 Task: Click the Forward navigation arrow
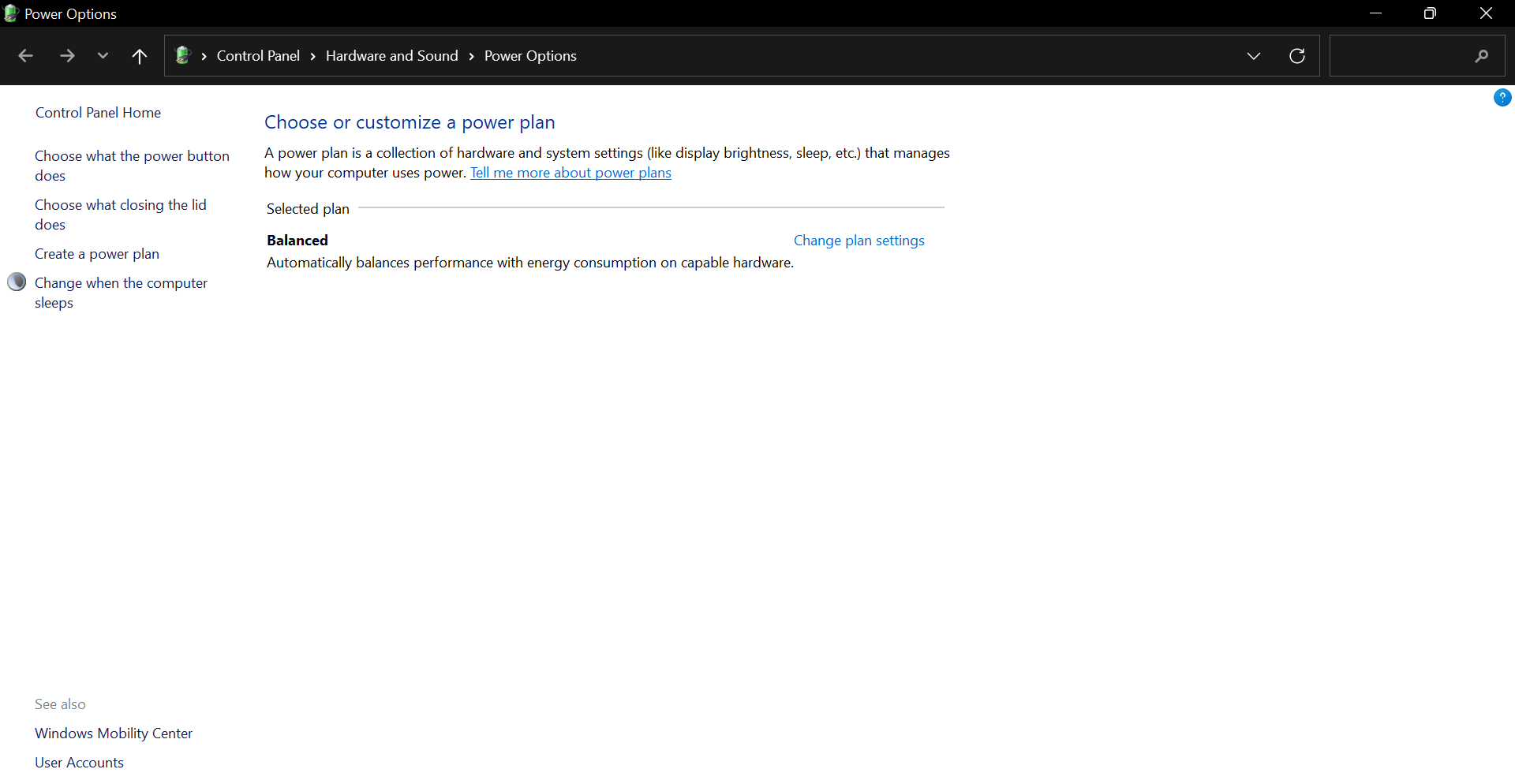67,55
